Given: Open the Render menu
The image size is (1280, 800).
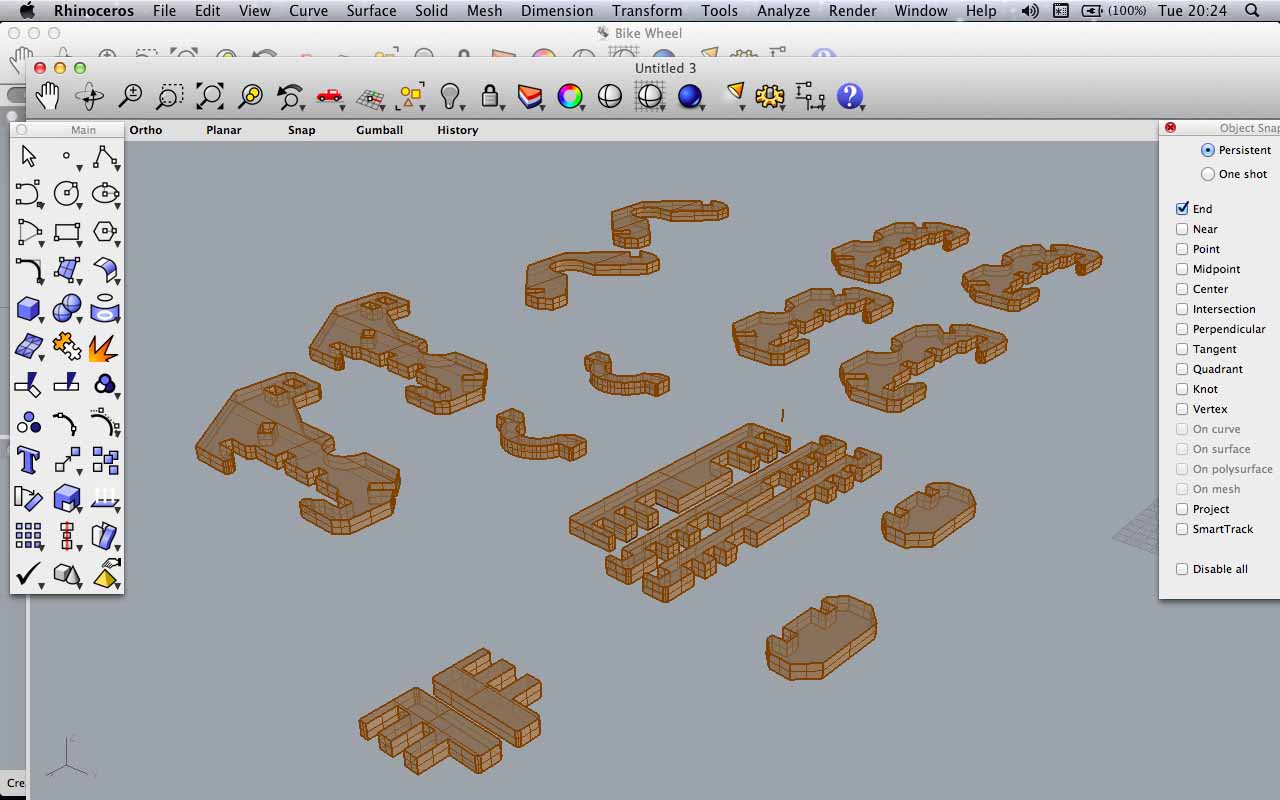Looking at the screenshot, I should pyautogui.click(x=852, y=11).
